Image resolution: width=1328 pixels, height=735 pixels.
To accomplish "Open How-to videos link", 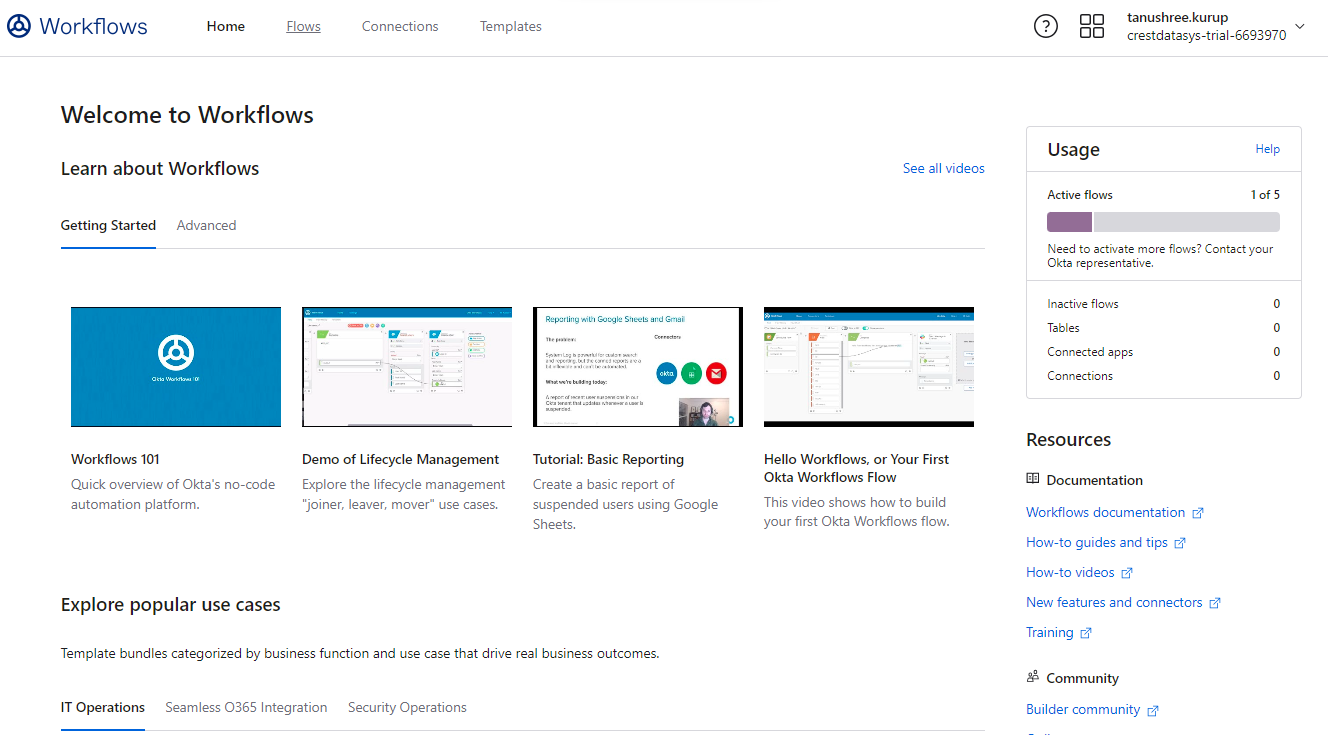I will coord(1070,572).
